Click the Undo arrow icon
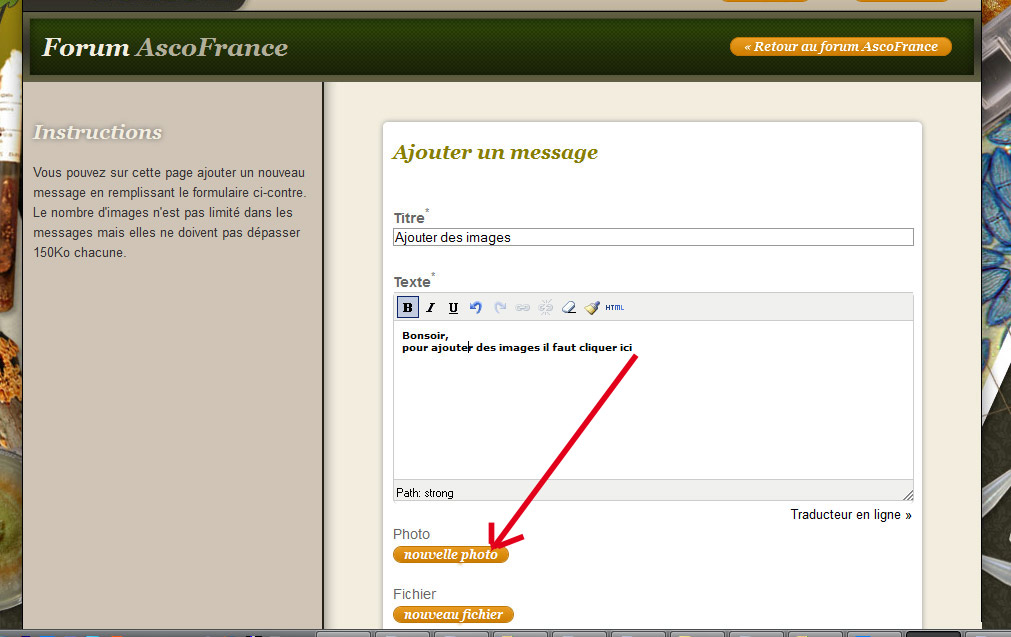This screenshot has width=1011, height=637. pos(476,308)
